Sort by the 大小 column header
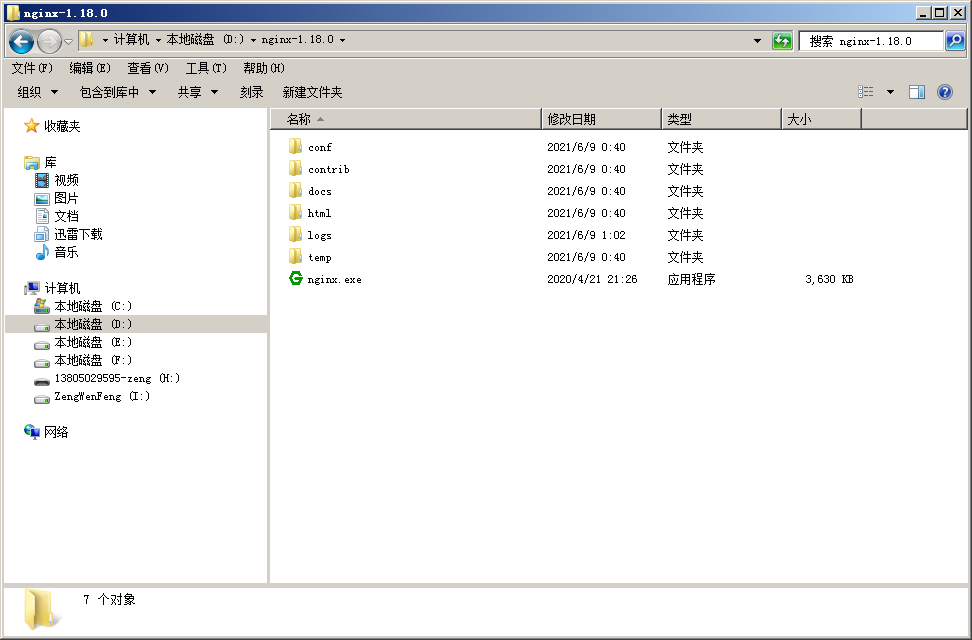Image resolution: width=972 pixels, height=640 pixels. [821, 119]
